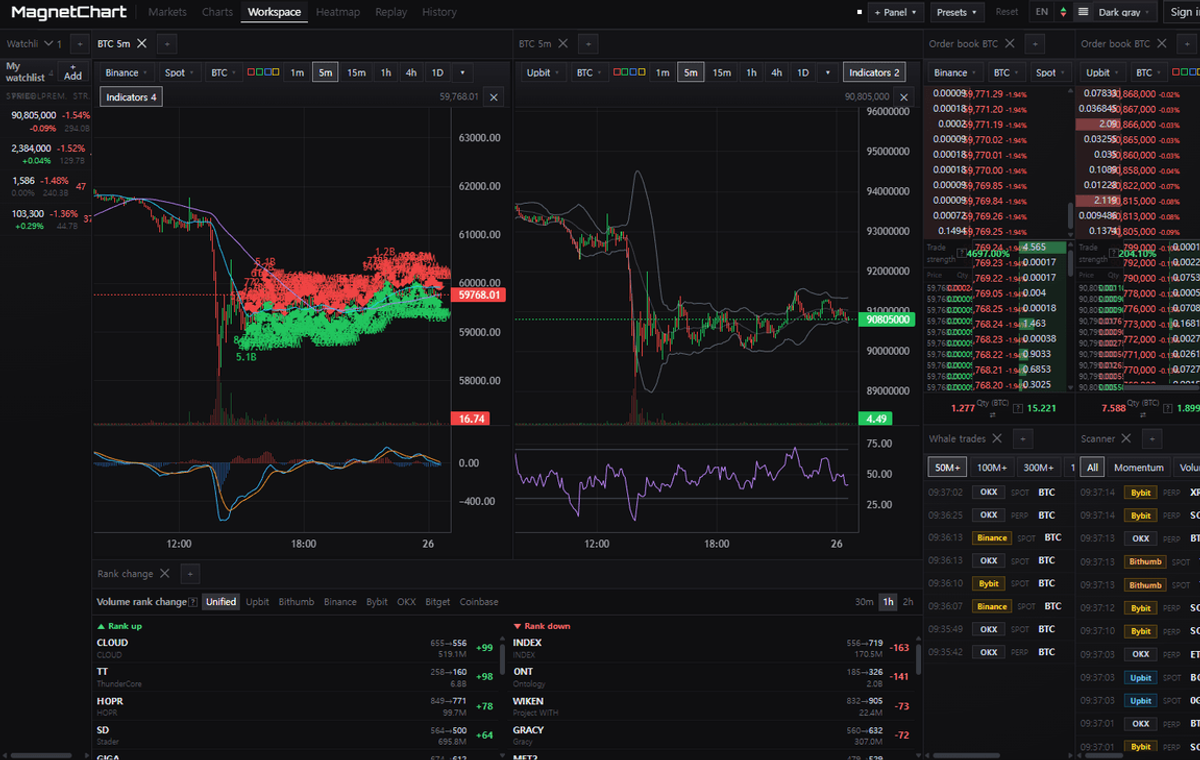The width and height of the screenshot is (1200, 760).
Task: Switch language via EN button
Action: pyautogui.click(x=1042, y=12)
